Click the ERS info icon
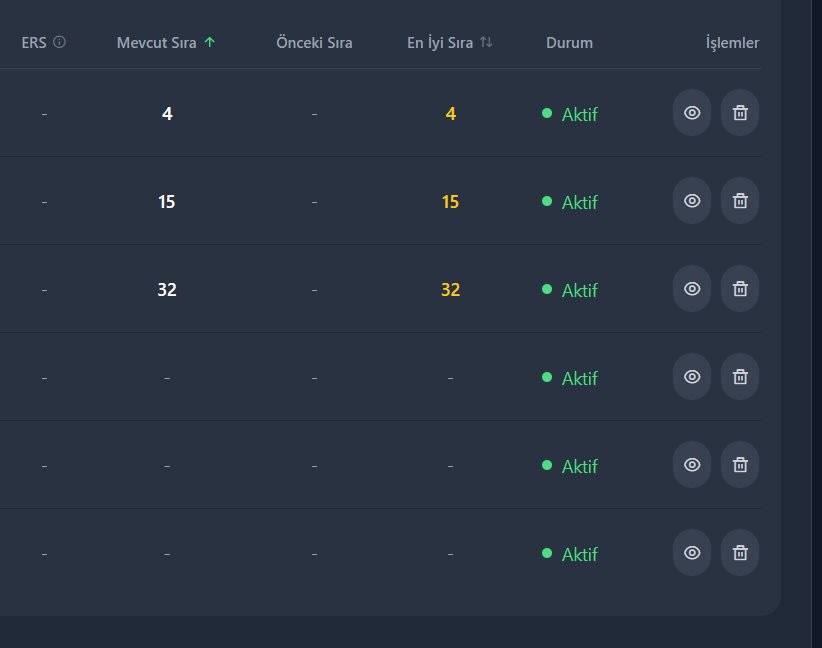The width and height of the screenshot is (822, 648). (x=60, y=42)
